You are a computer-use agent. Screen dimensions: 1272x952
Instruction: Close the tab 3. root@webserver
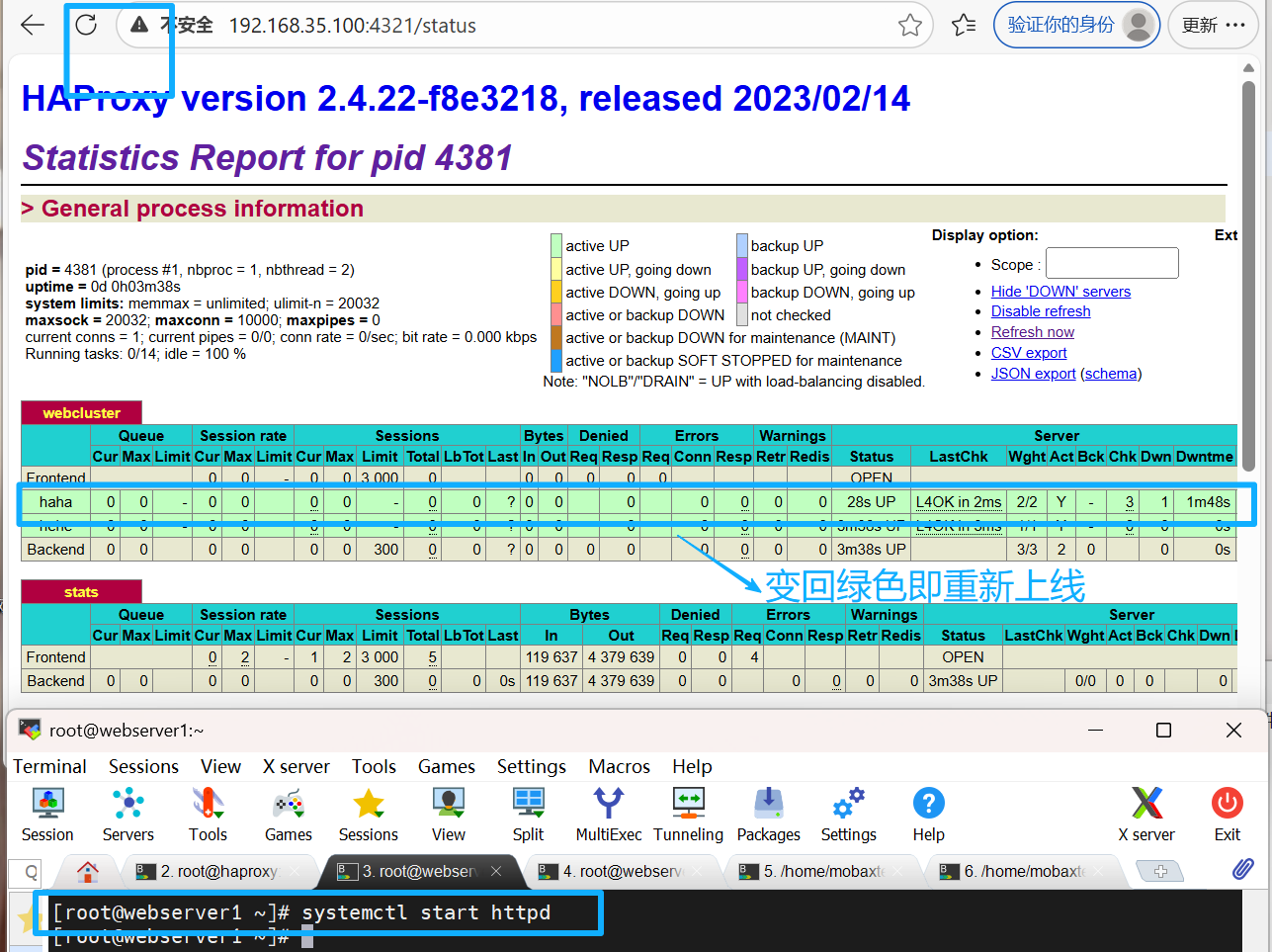coord(496,871)
